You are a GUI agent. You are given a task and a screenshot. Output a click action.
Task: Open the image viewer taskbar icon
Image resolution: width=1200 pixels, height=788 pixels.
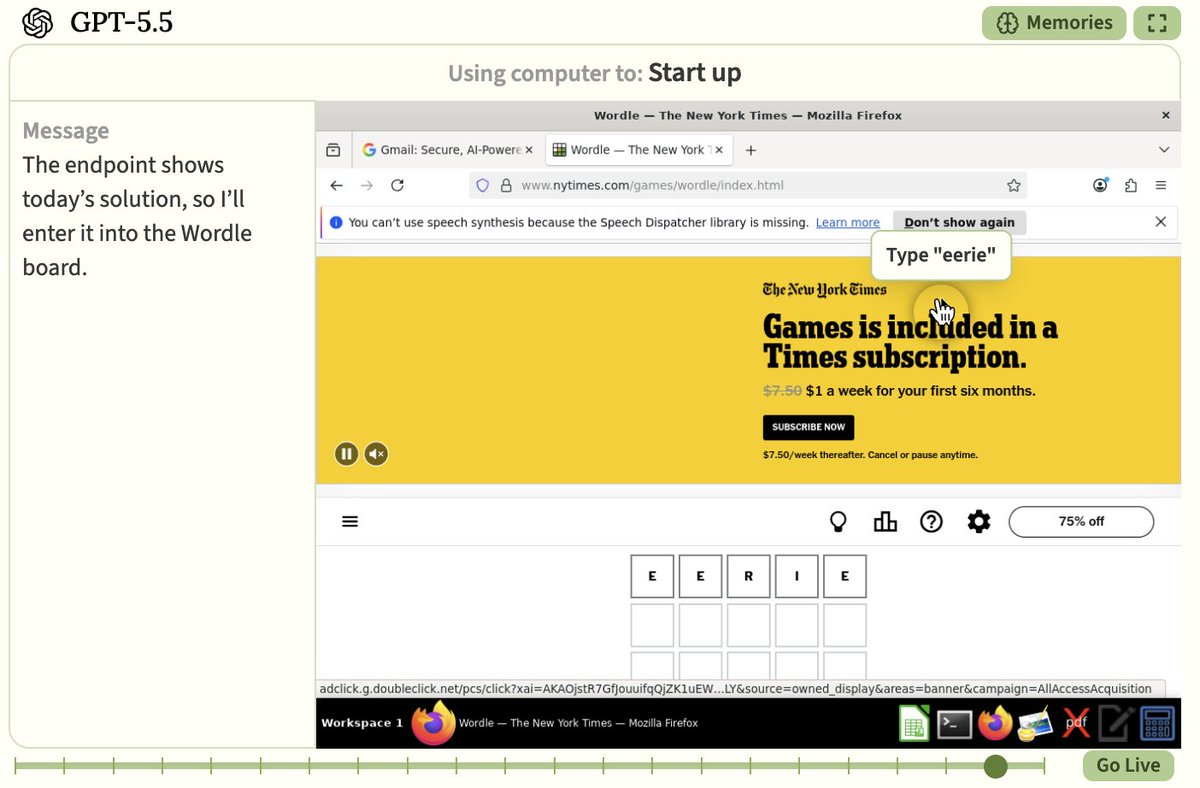click(x=1035, y=724)
